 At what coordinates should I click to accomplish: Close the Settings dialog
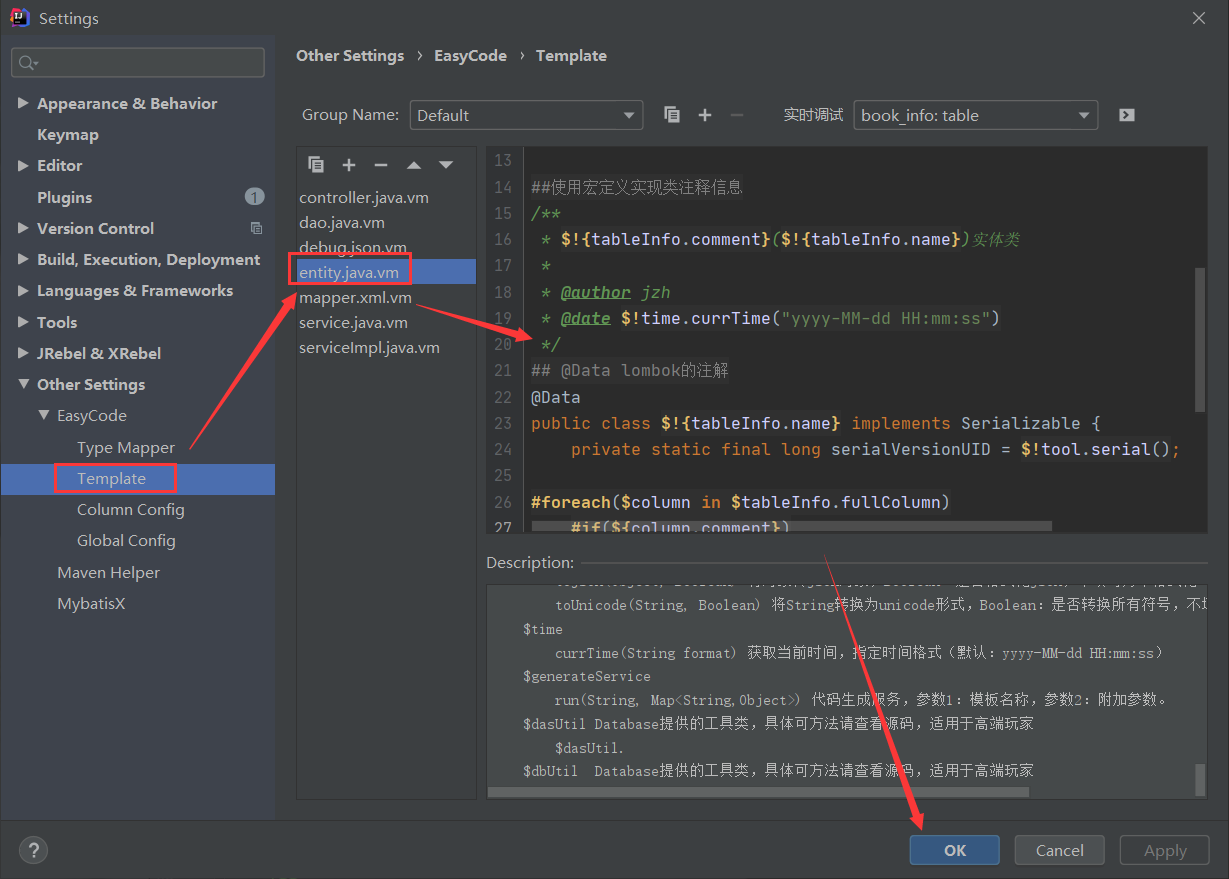tap(1199, 18)
